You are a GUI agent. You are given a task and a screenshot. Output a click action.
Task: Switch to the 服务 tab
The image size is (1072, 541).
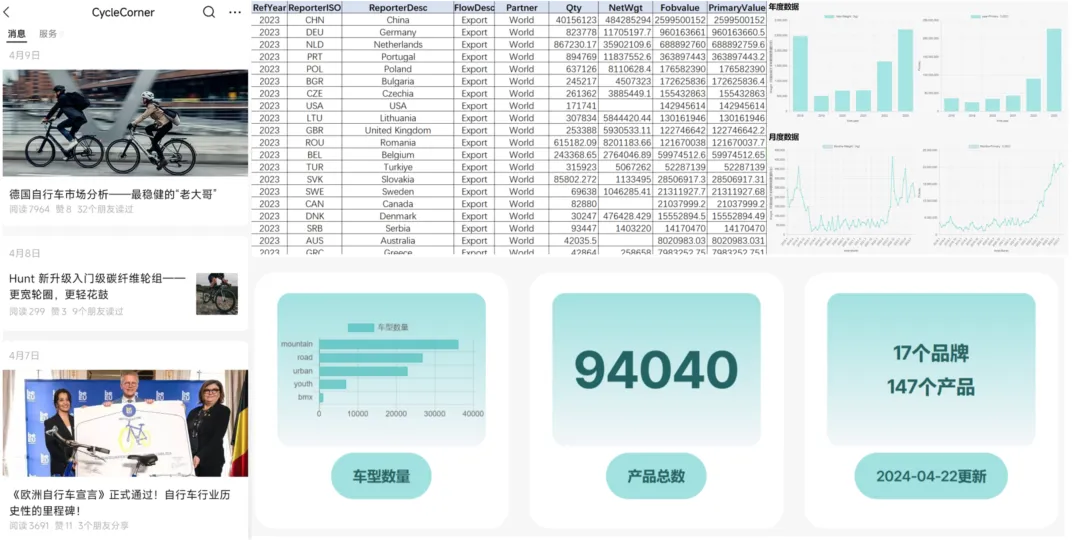pos(48,34)
